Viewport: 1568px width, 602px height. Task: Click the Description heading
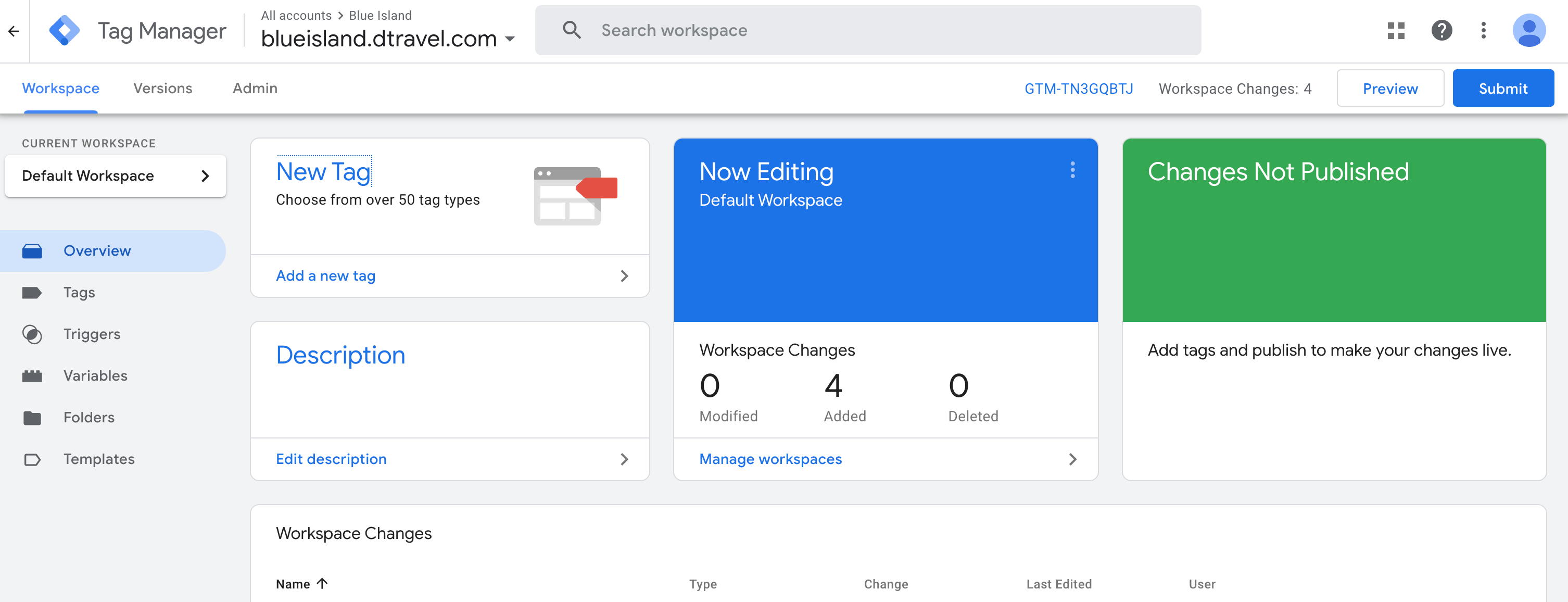point(340,355)
